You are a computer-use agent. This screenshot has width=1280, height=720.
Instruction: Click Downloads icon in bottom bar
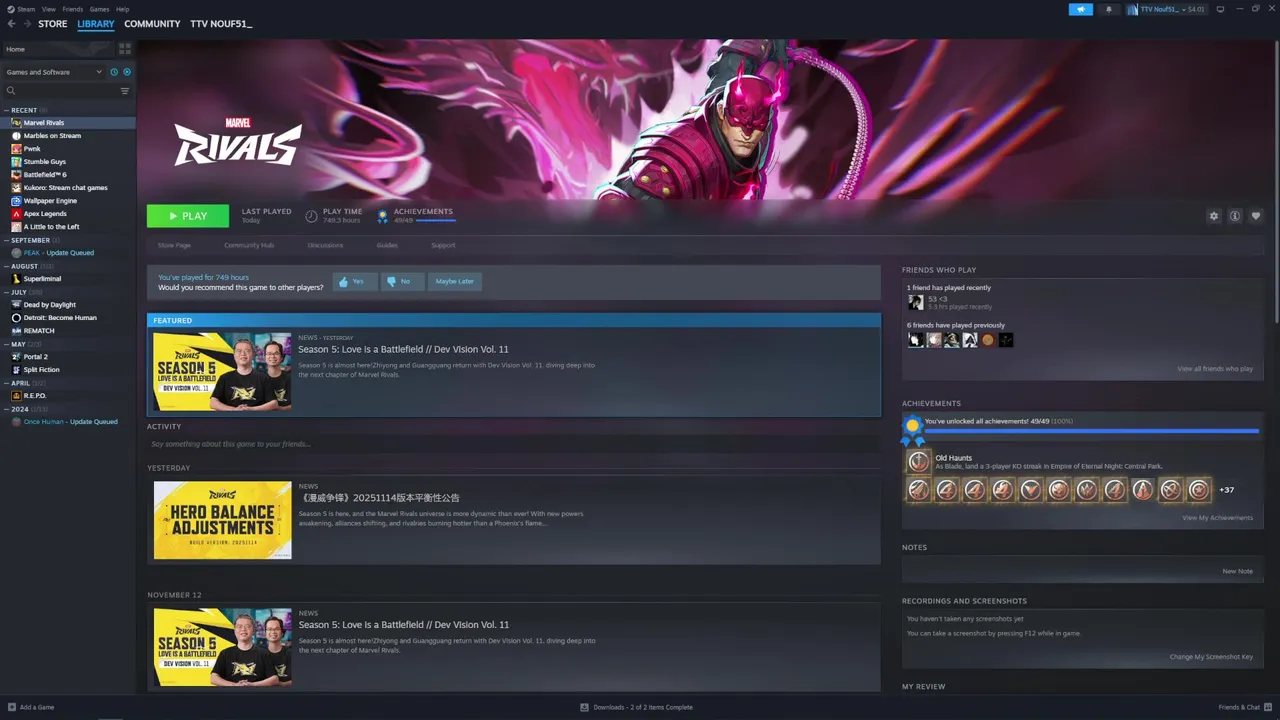point(584,707)
